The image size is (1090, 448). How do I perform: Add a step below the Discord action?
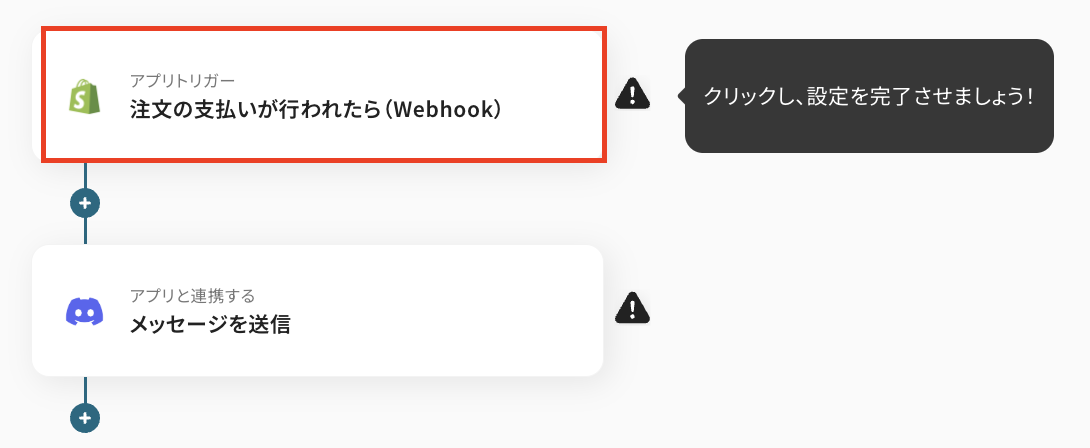(x=85, y=418)
